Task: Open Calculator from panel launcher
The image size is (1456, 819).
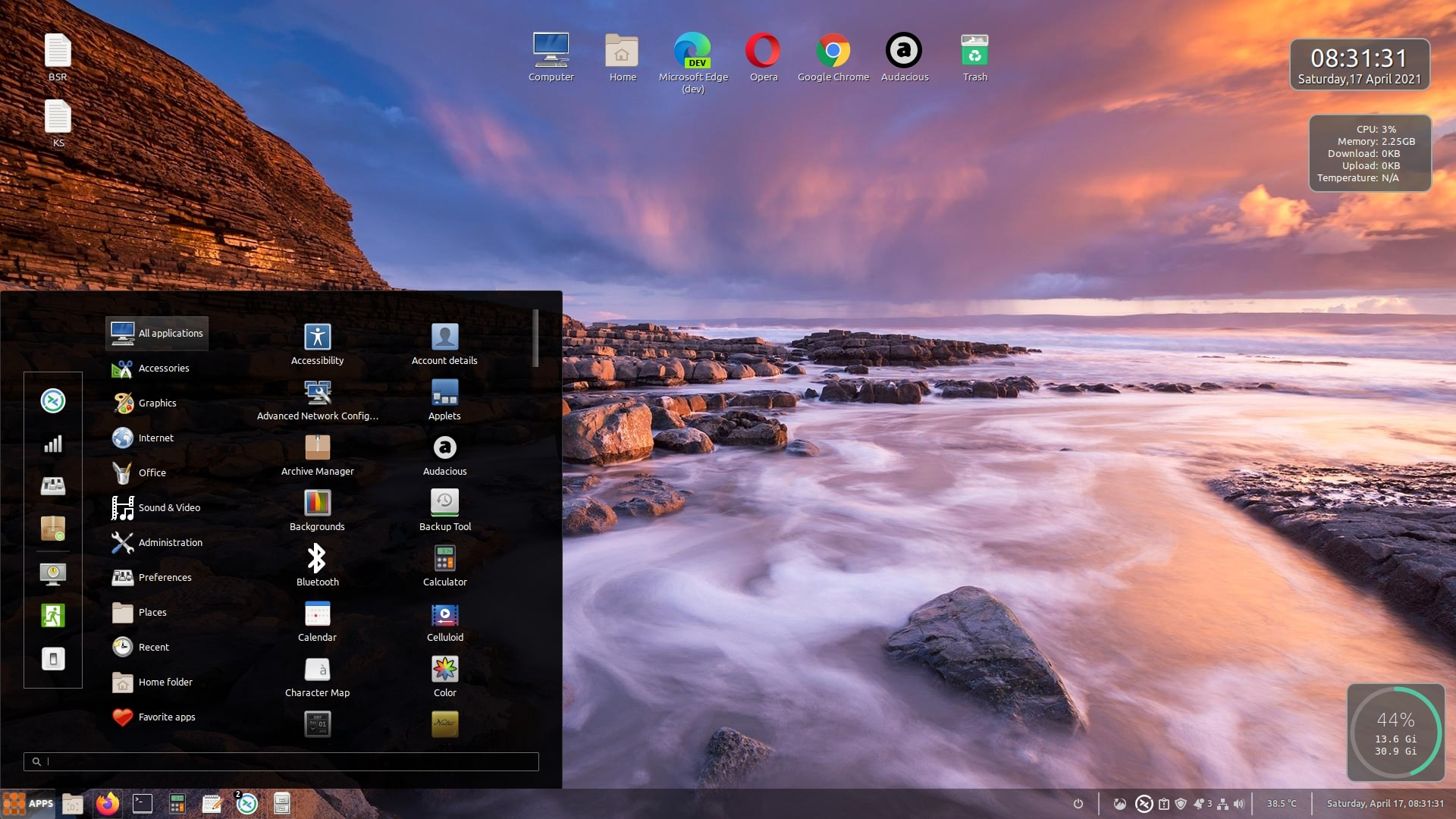Action: click(177, 804)
